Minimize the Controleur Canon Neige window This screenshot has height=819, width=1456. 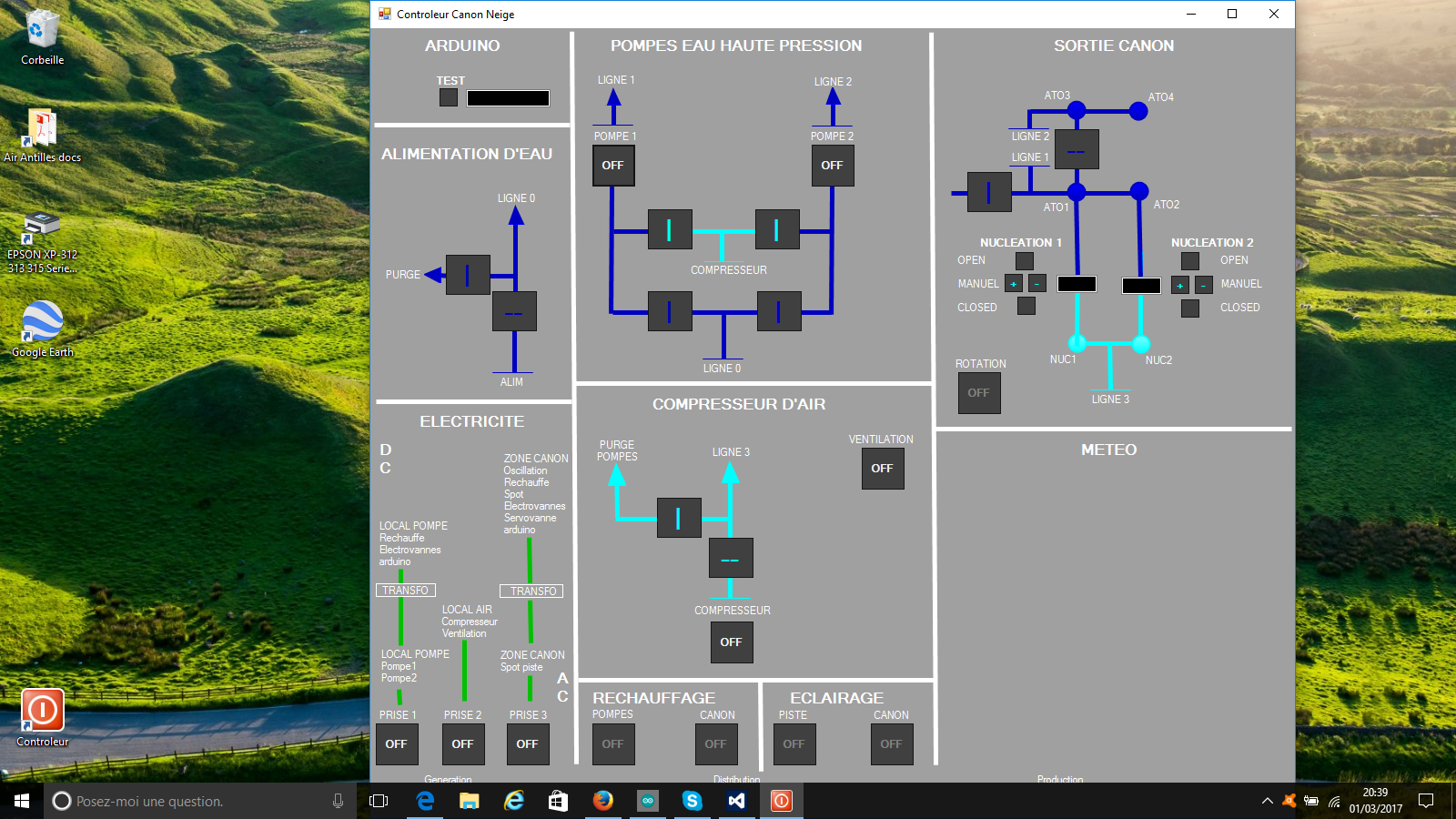(x=1191, y=14)
